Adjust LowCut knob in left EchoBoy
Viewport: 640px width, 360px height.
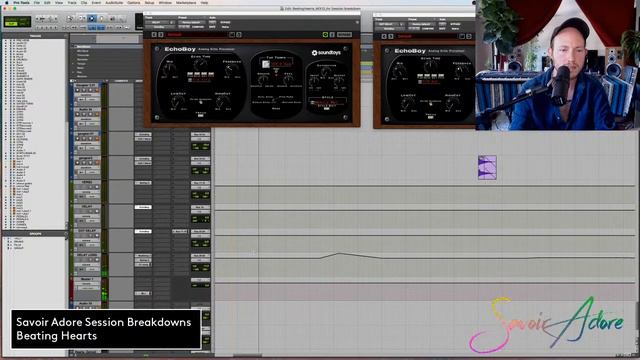point(178,102)
